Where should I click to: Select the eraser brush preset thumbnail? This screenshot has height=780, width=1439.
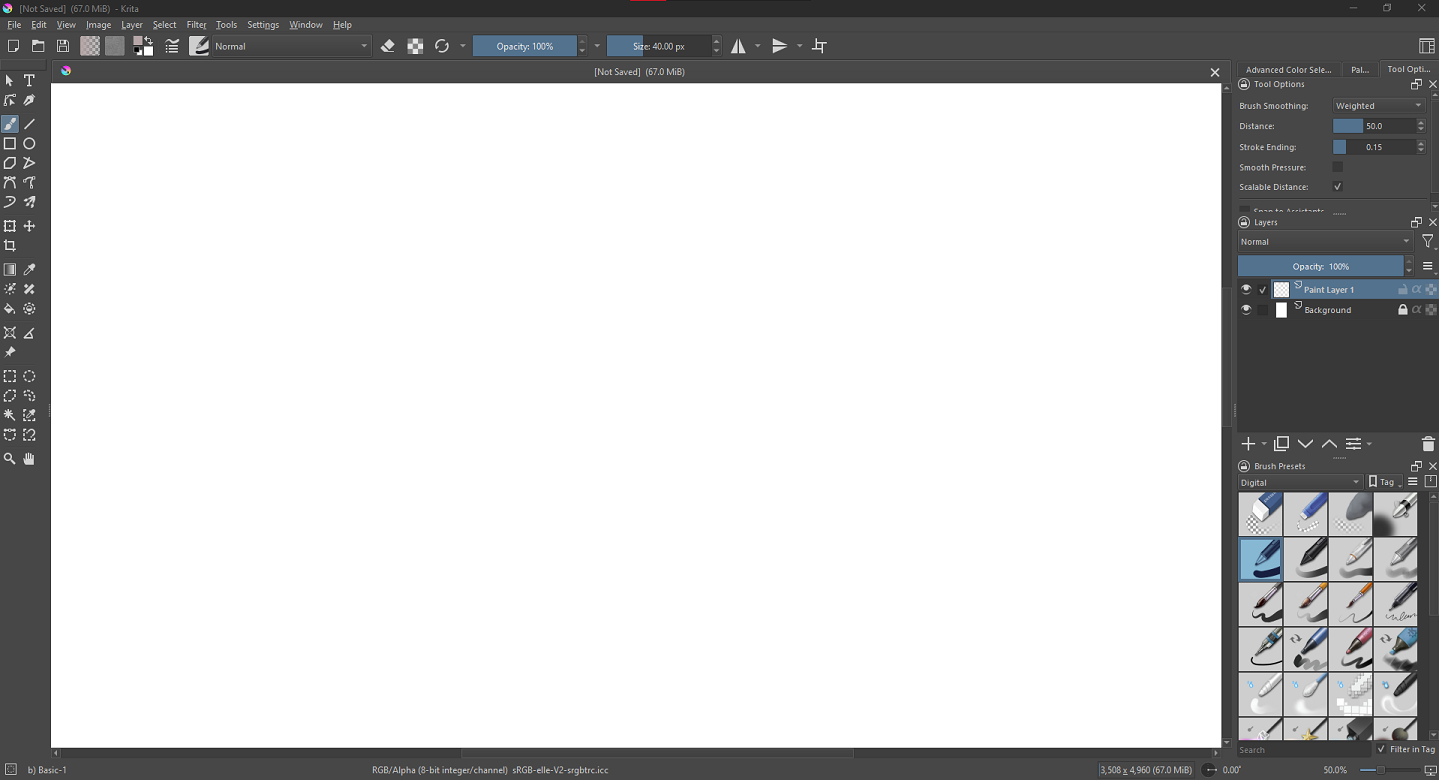click(x=1260, y=515)
